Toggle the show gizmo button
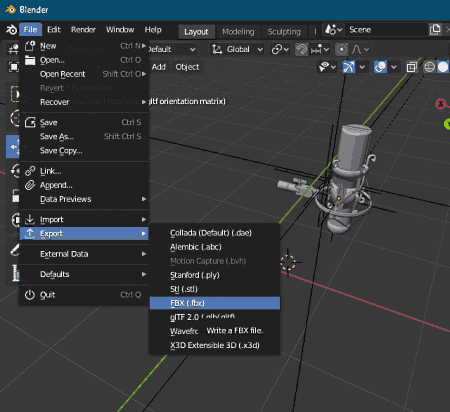This screenshot has height=412, width=450. click(349, 67)
